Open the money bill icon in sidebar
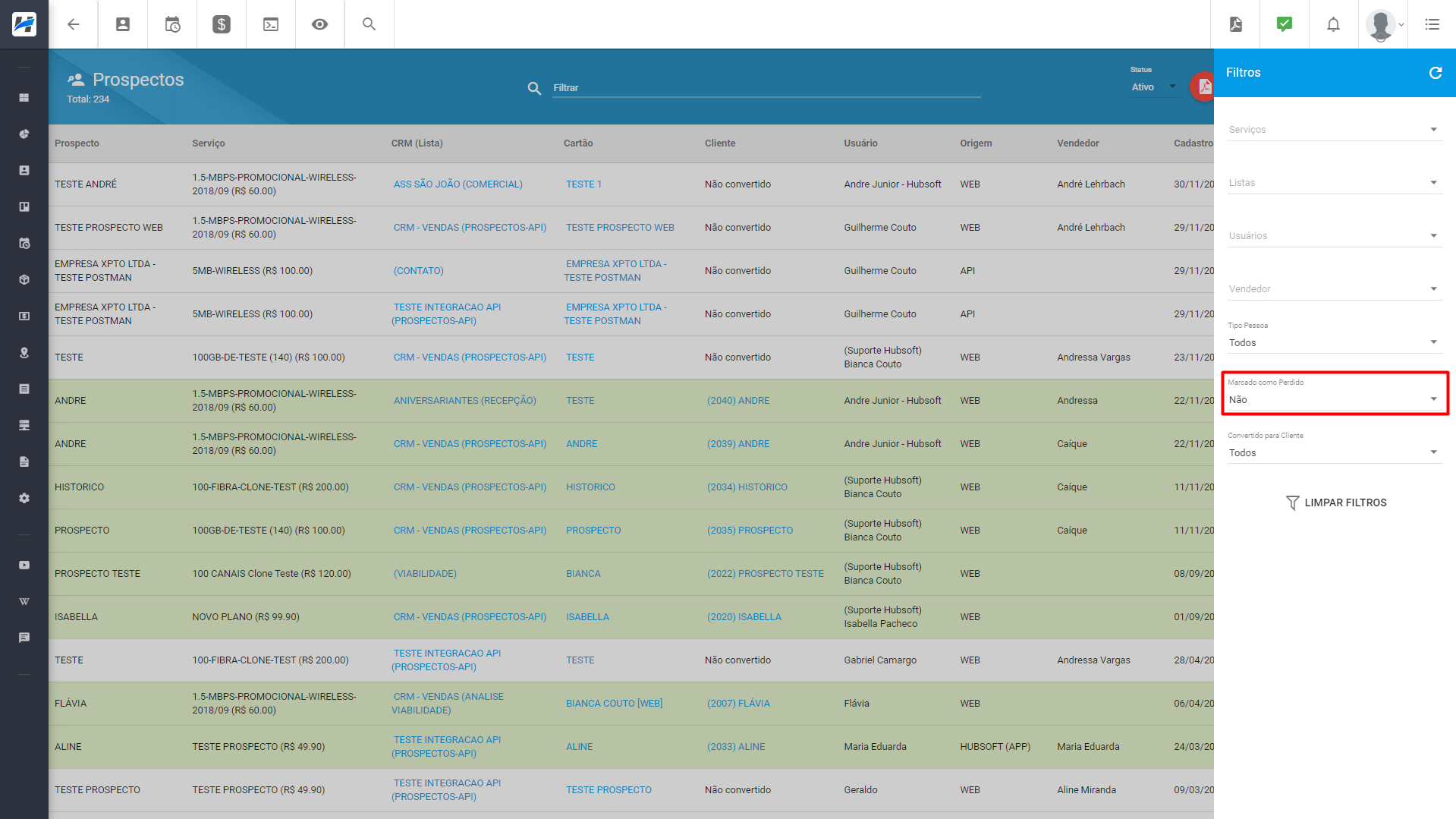This screenshot has height=819, width=1456. (24, 316)
